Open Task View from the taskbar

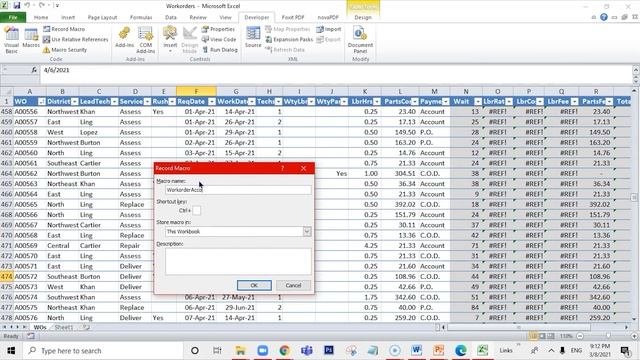click(x=217, y=351)
